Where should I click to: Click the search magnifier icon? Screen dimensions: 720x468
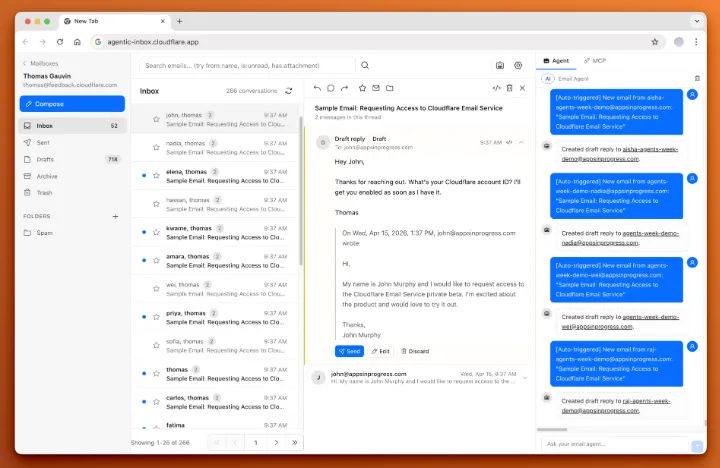(365, 66)
